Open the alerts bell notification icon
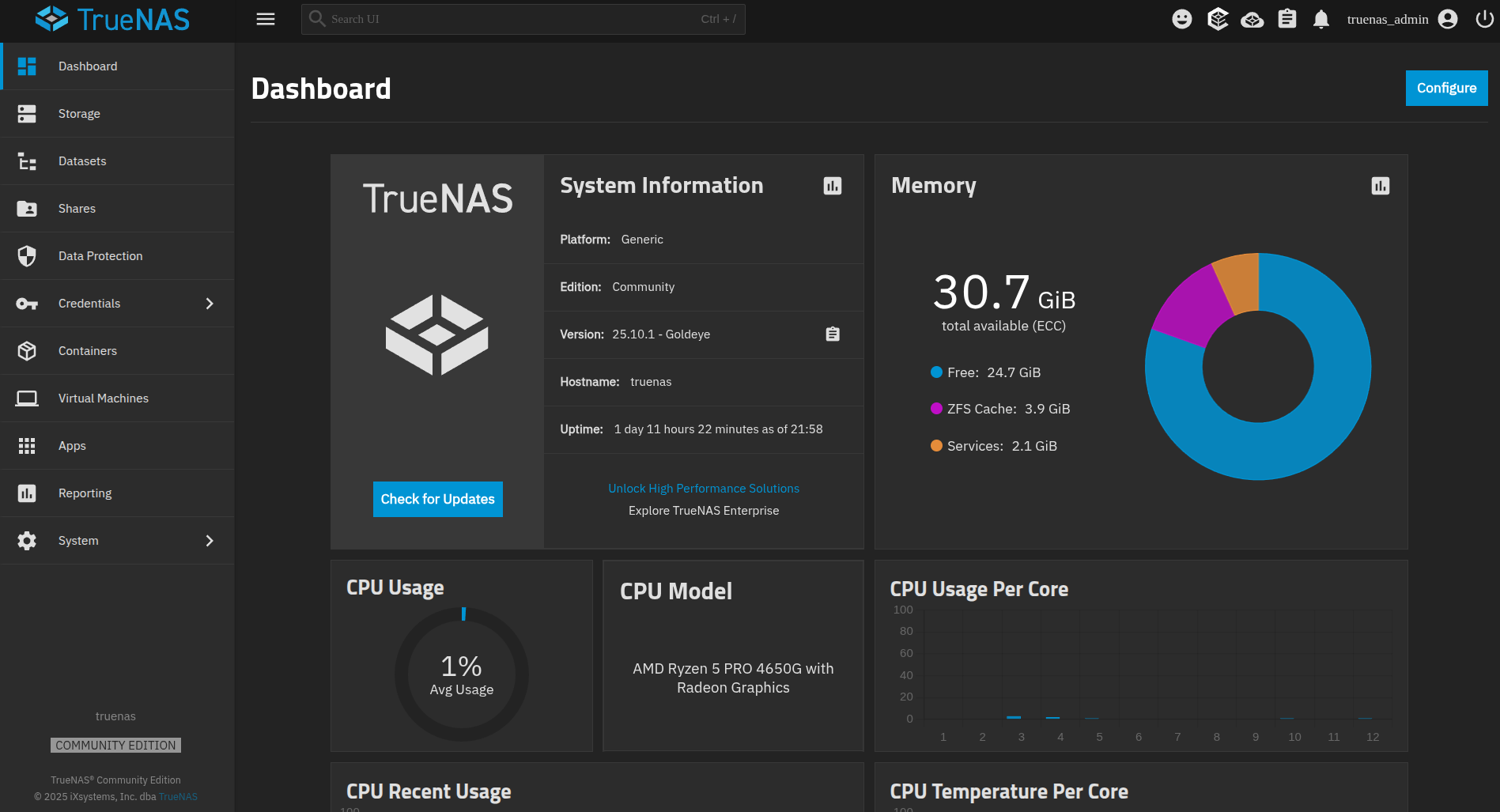This screenshot has width=1500, height=812. click(1321, 19)
